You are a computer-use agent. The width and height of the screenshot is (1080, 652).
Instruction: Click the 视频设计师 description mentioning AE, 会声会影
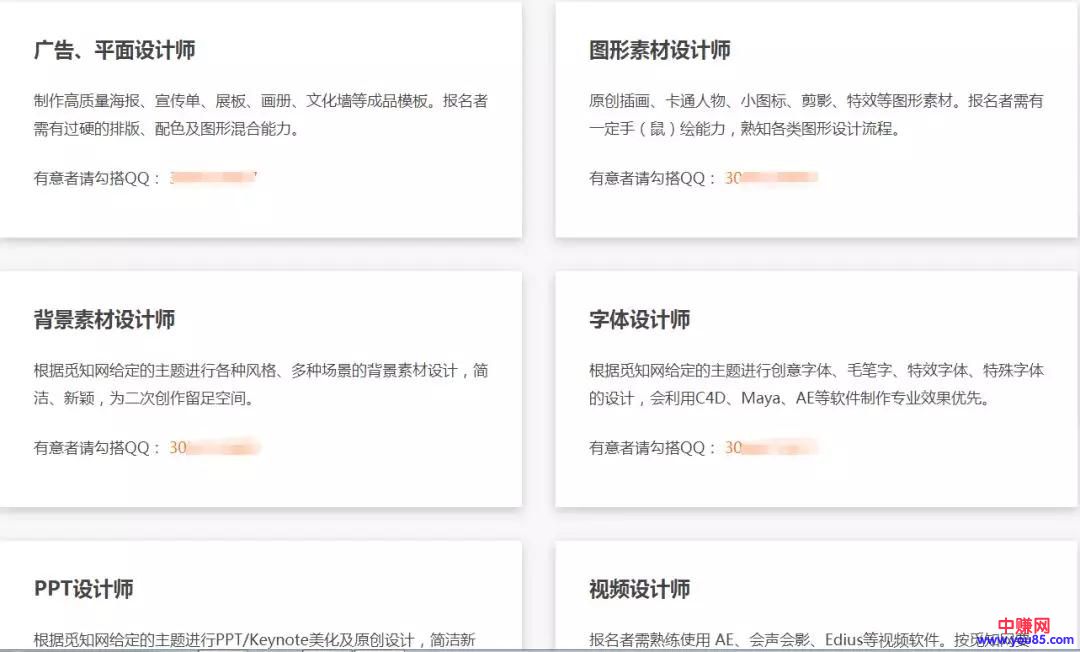point(780,640)
